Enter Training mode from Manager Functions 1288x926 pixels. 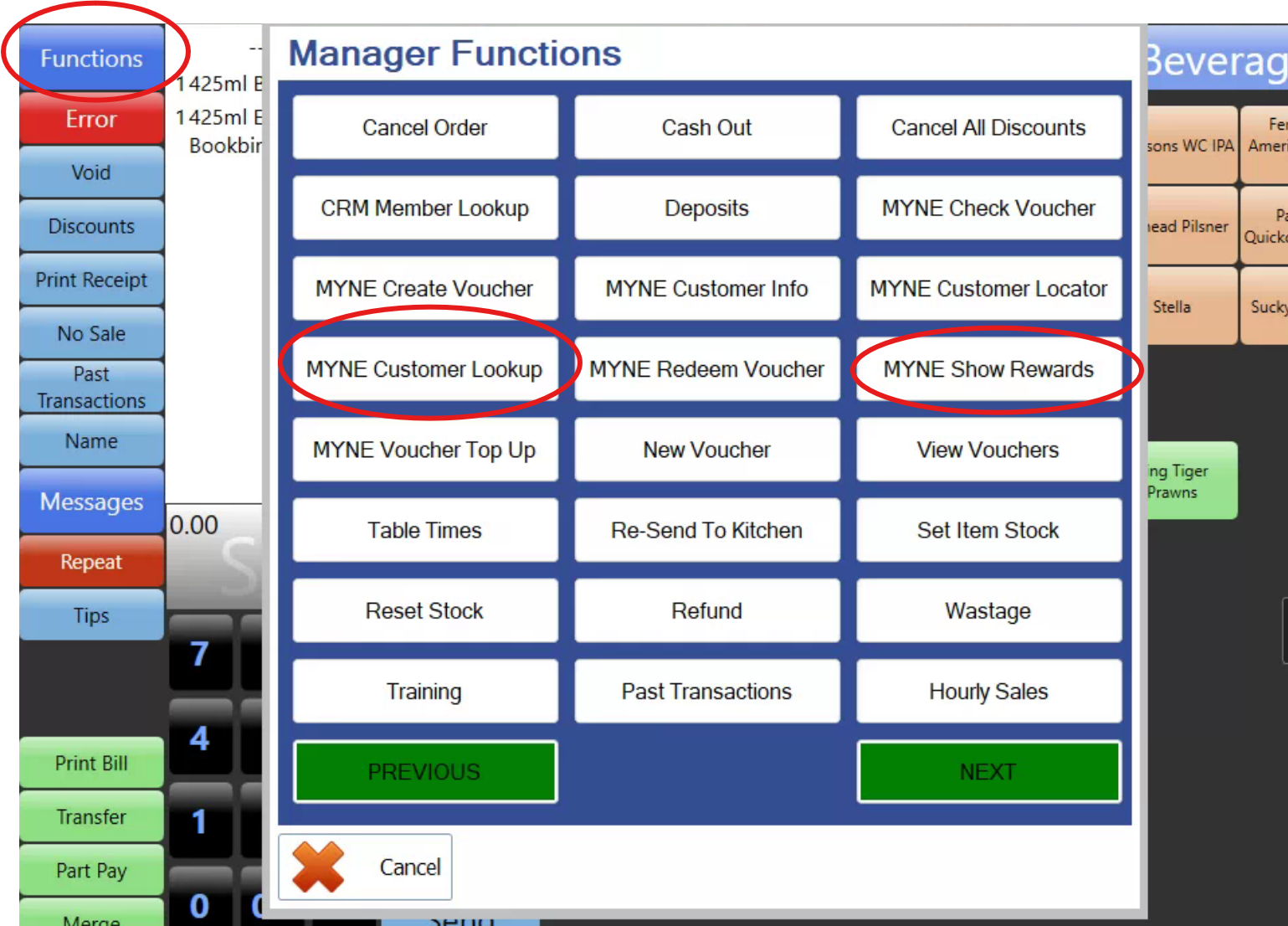pyautogui.click(x=425, y=691)
